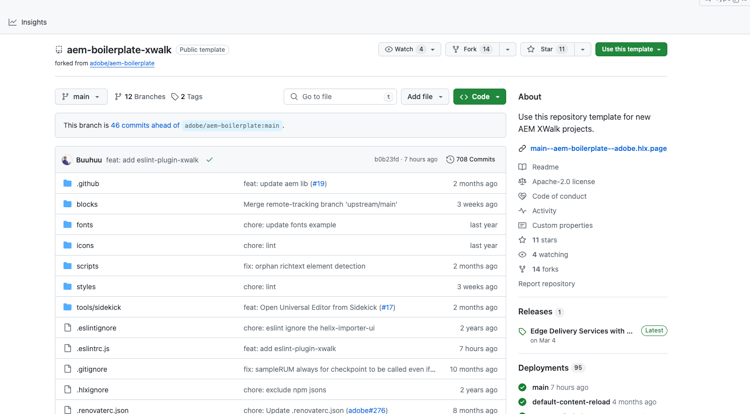Star this repository
Viewport: 750px width, 414px height.
547,49
